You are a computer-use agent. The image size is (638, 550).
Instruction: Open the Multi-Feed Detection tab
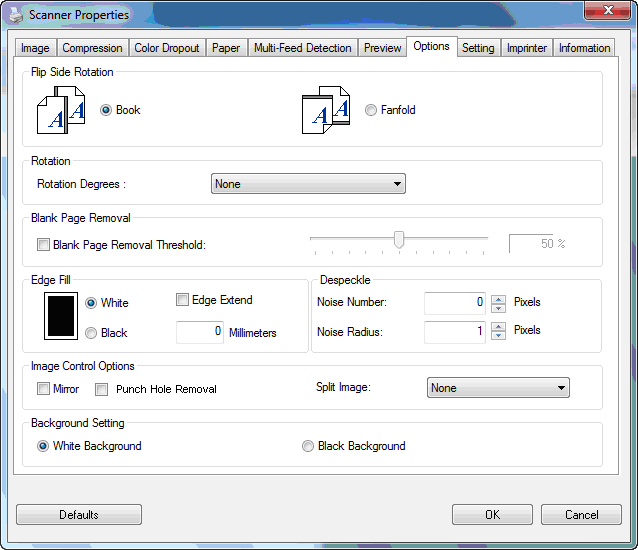[x=303, y=48]
